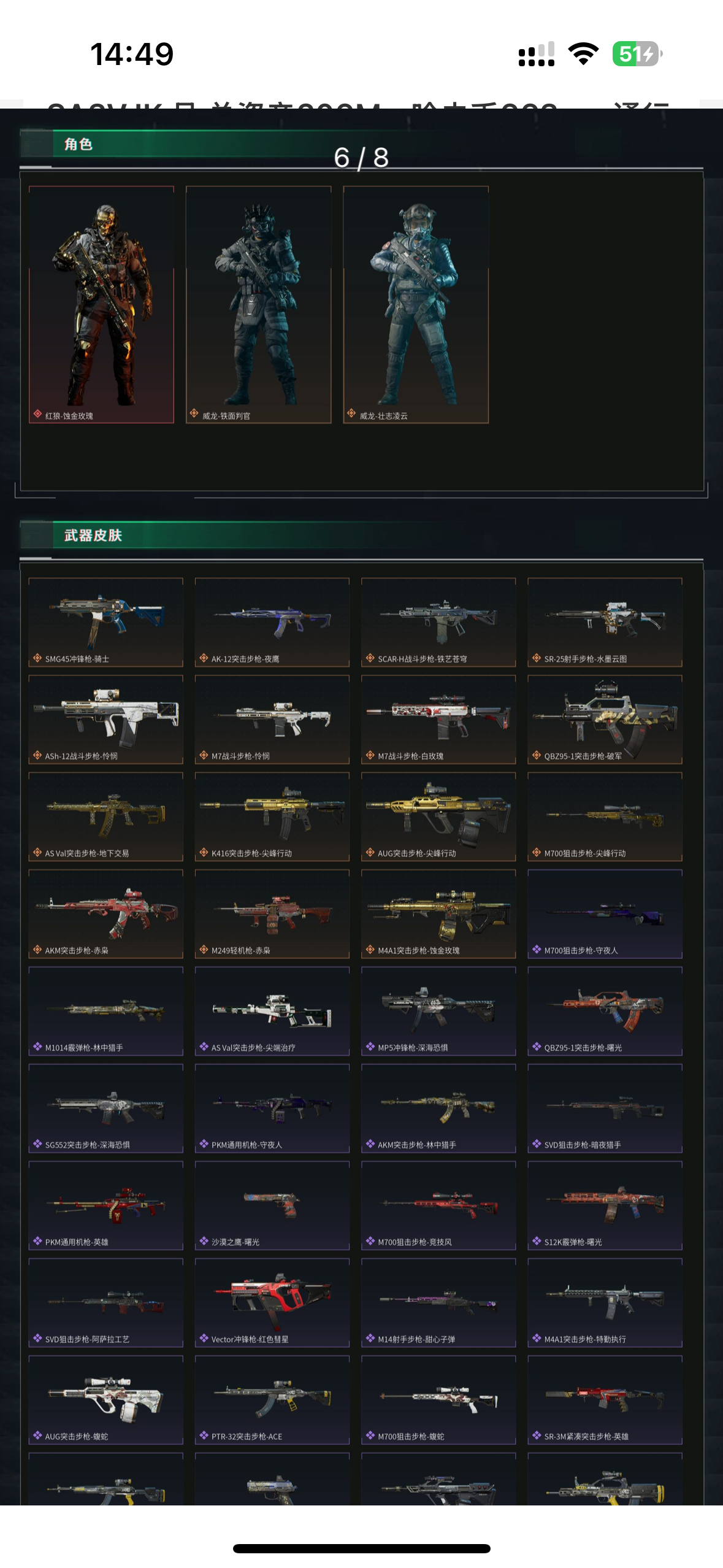Tap the battery indicator in status bar

click(x=638, y=54)
